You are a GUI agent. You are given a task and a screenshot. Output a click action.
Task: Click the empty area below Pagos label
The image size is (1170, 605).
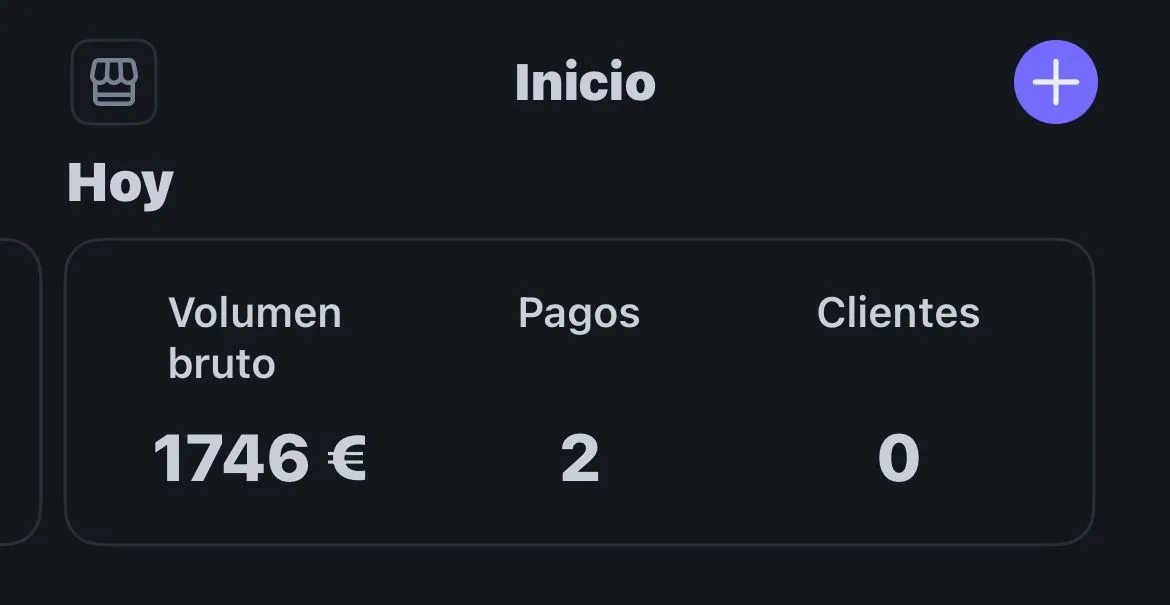[x=580, y=384]
